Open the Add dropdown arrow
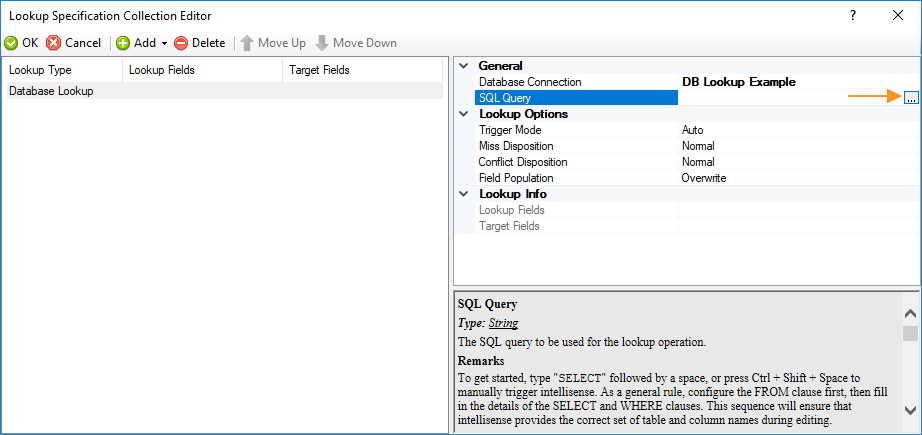 pyautogui.click(x=164, y=44)
